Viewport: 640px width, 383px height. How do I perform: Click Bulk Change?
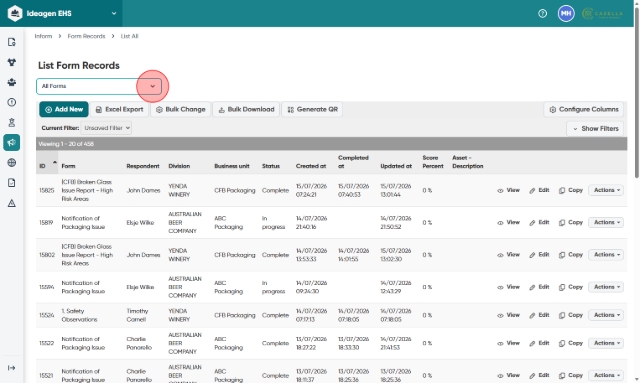point(180,109)
